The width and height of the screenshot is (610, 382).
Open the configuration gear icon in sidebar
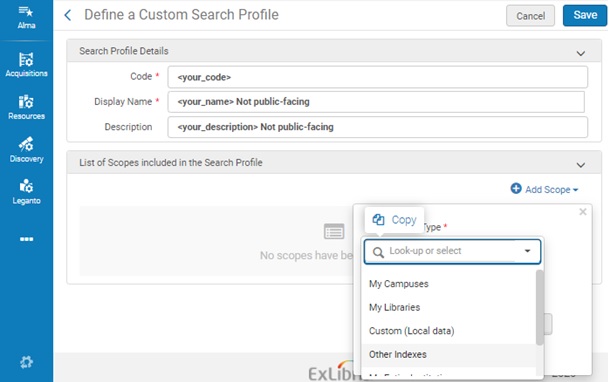[x=26, y=362]
